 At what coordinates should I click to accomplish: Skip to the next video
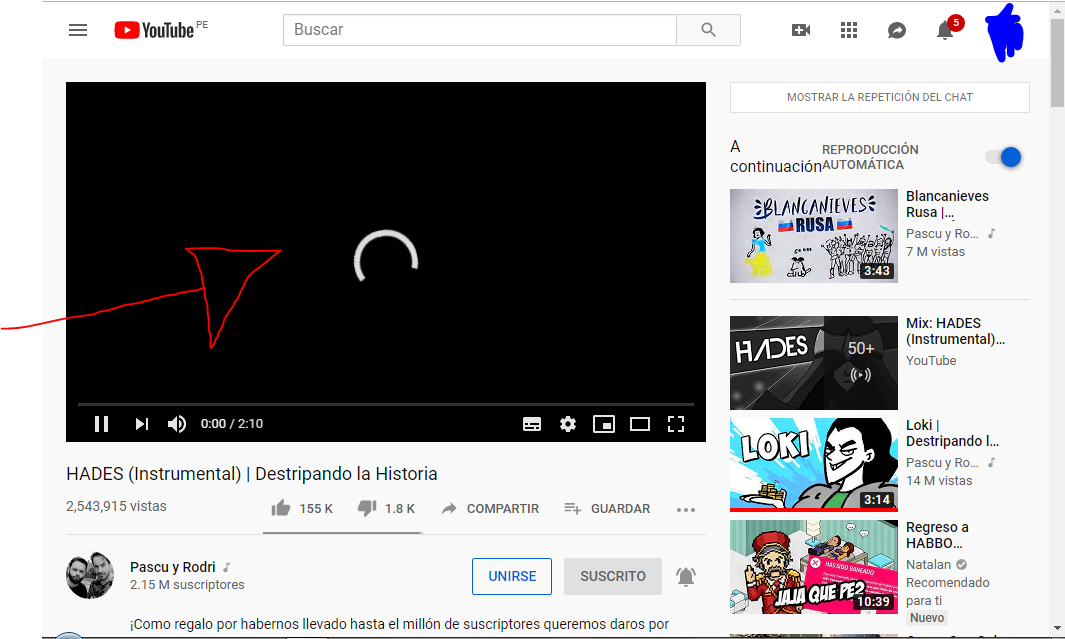point(141,424)
